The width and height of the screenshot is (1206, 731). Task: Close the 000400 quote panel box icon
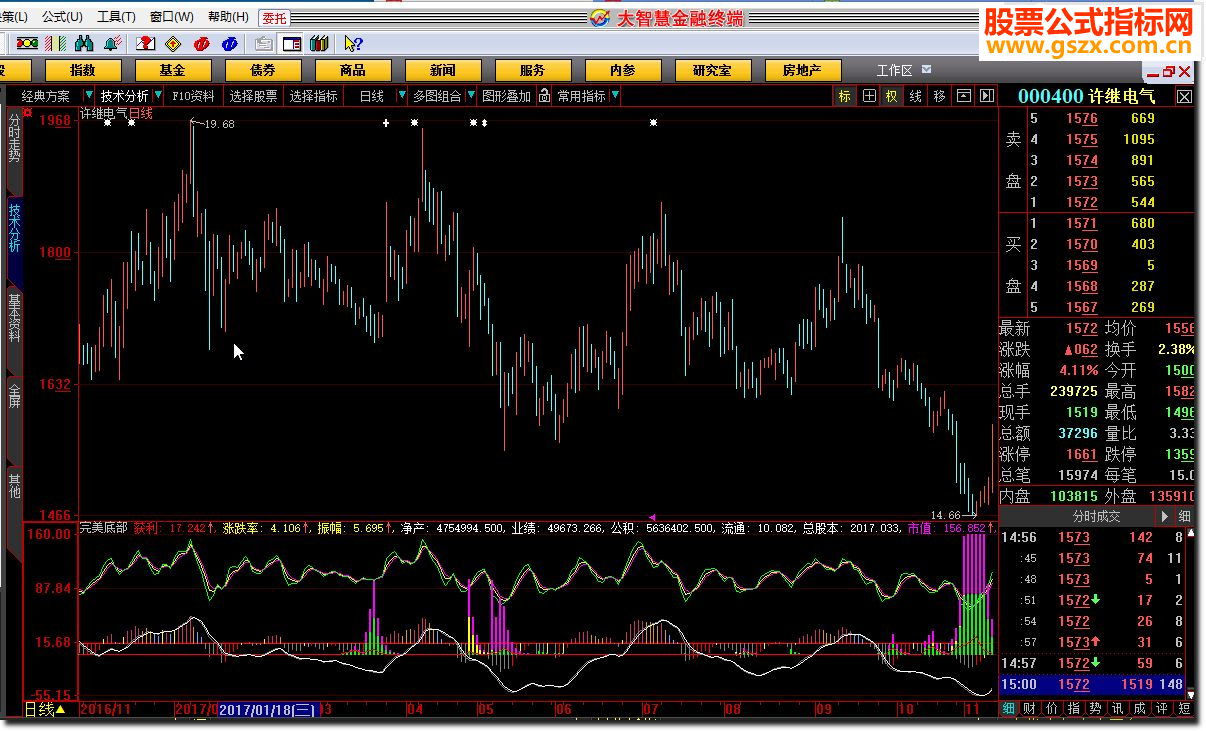[x=1184, y=97]
